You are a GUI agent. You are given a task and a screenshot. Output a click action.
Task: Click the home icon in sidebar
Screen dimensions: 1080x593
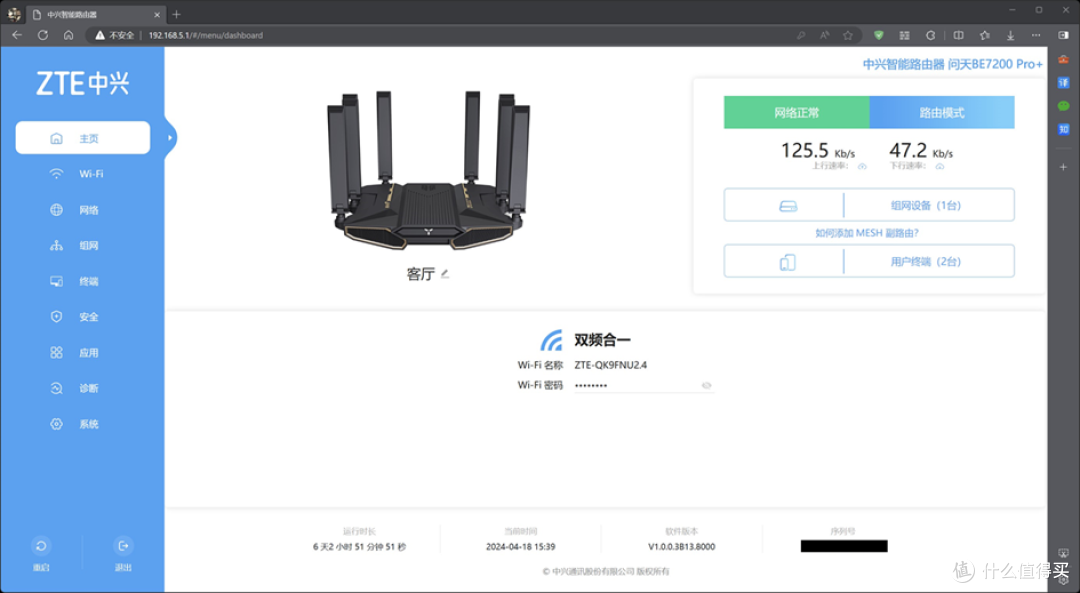click(56, 138)
